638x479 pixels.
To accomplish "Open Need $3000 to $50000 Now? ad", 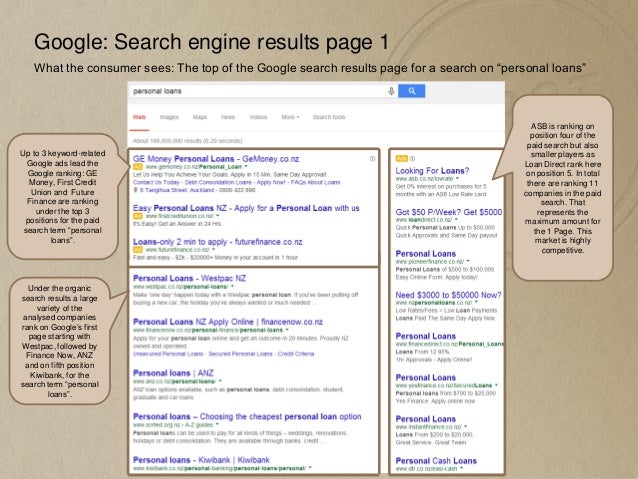I will click(x=448, y=295).
